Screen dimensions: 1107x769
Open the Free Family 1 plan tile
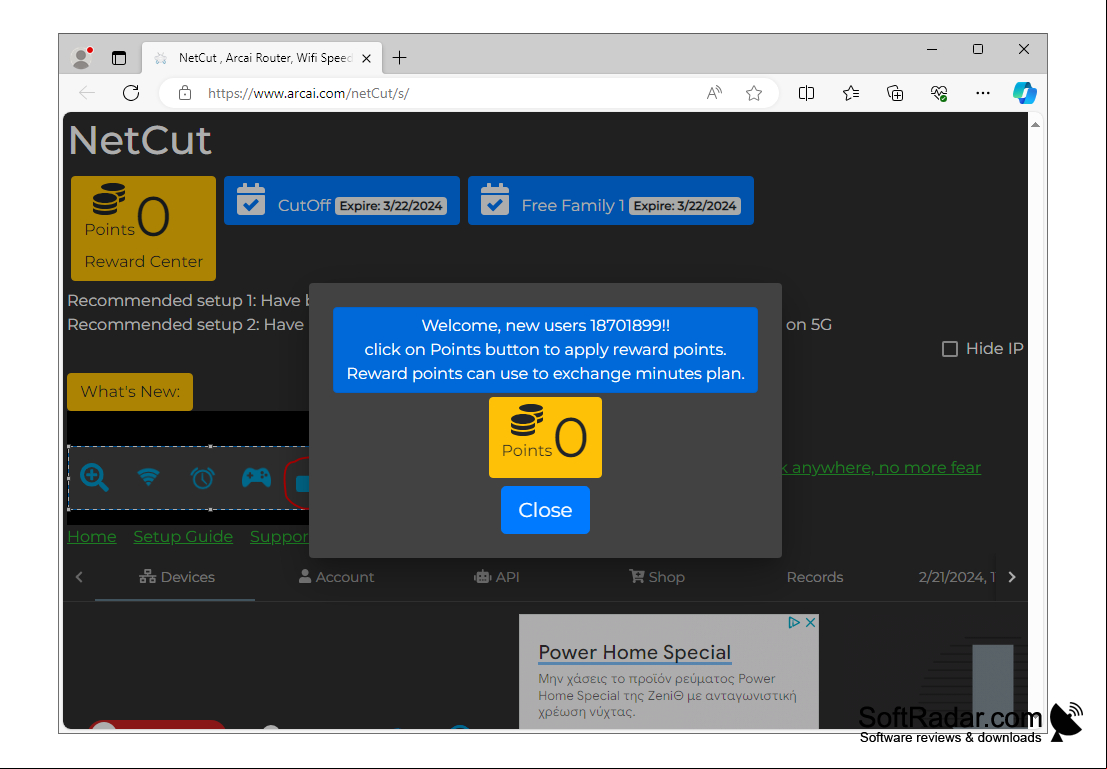click(611, 201)
